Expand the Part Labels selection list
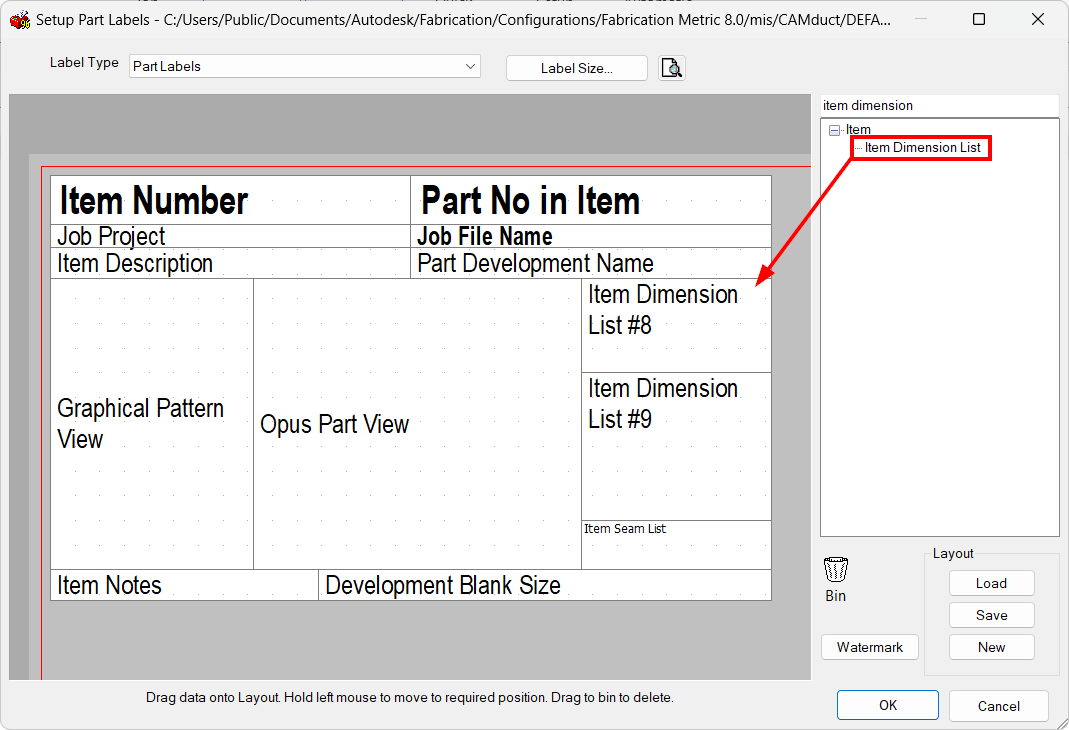The height and width of the screenshot is (730, 1069). tap(469, 66)
